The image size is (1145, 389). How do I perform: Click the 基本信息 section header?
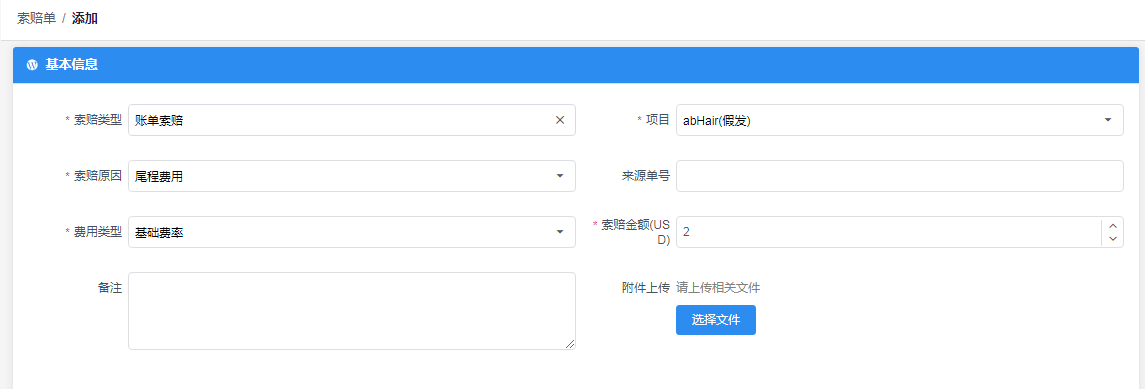coord(576,65)
